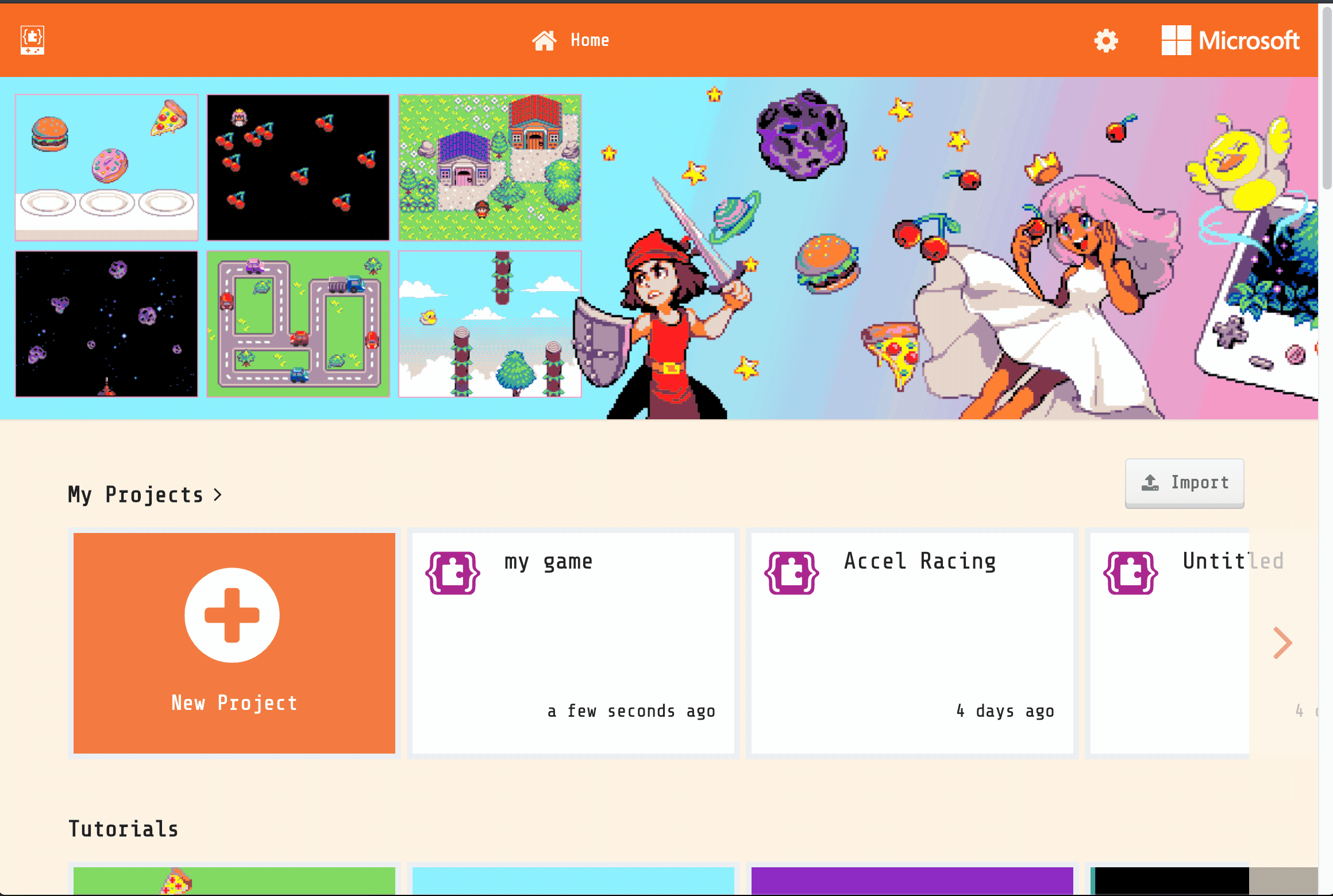Image resolution: width=1333 pixels, height=896 pixels.
Task: Click the falling cherries game thumbnail
Action: (298, 168)
